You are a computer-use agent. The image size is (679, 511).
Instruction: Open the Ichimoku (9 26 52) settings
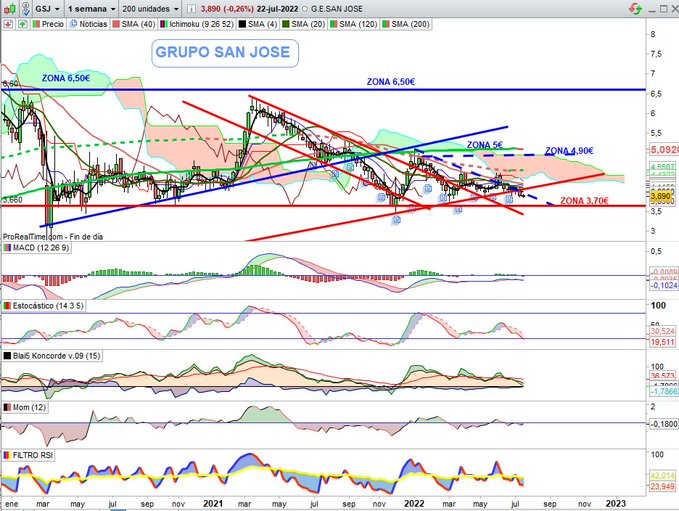tap(197, 24)
